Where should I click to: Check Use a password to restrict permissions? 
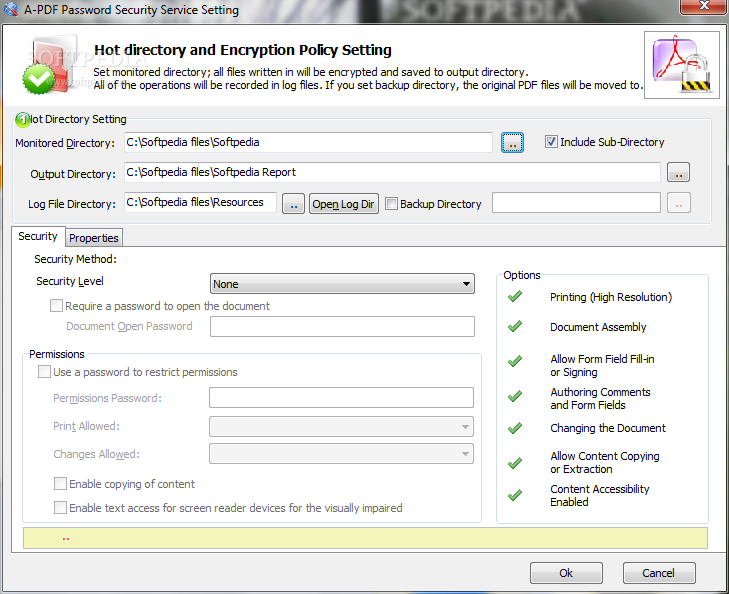(45, 371)
